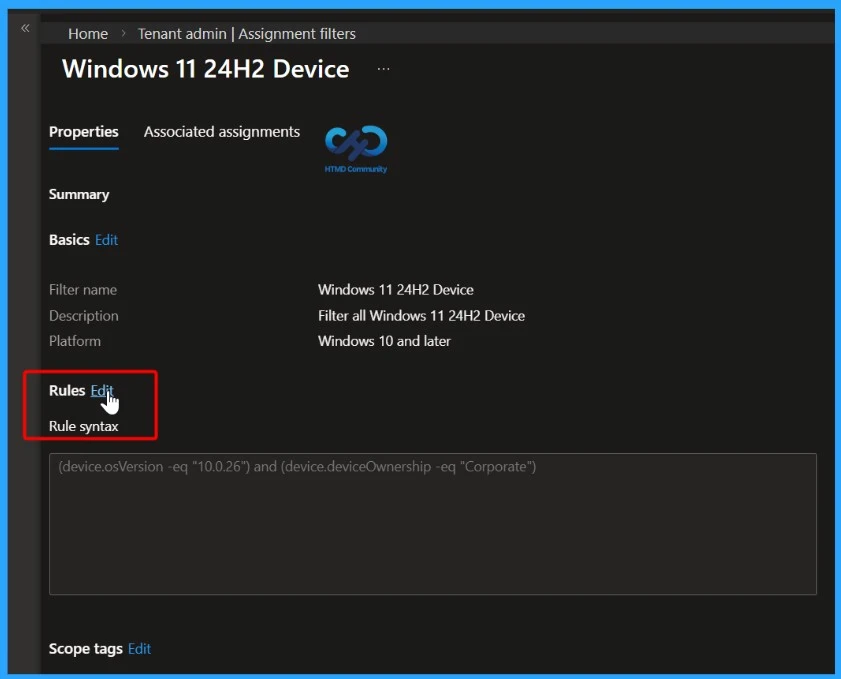
Task: Edit the Basics section
Action: point(106,239)
